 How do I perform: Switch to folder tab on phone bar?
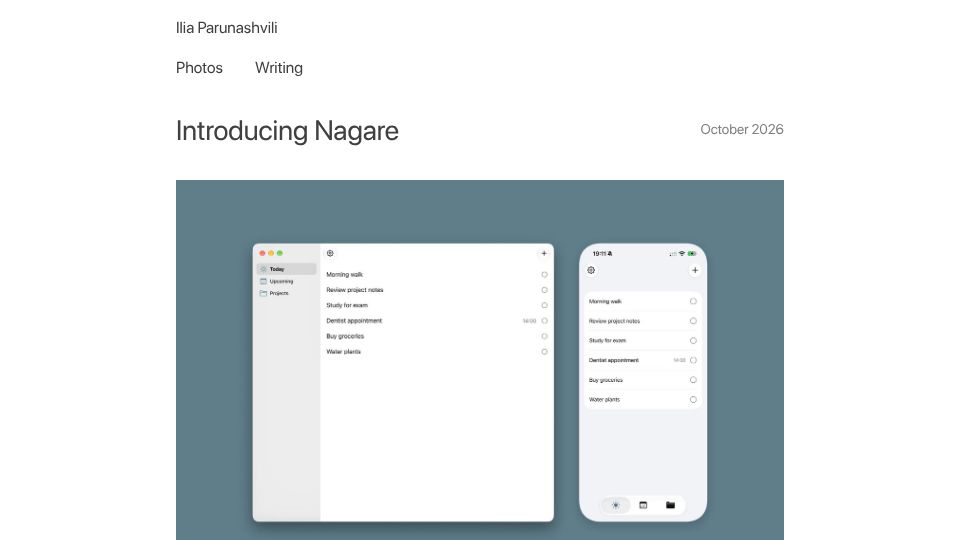[x=670, y=505]
